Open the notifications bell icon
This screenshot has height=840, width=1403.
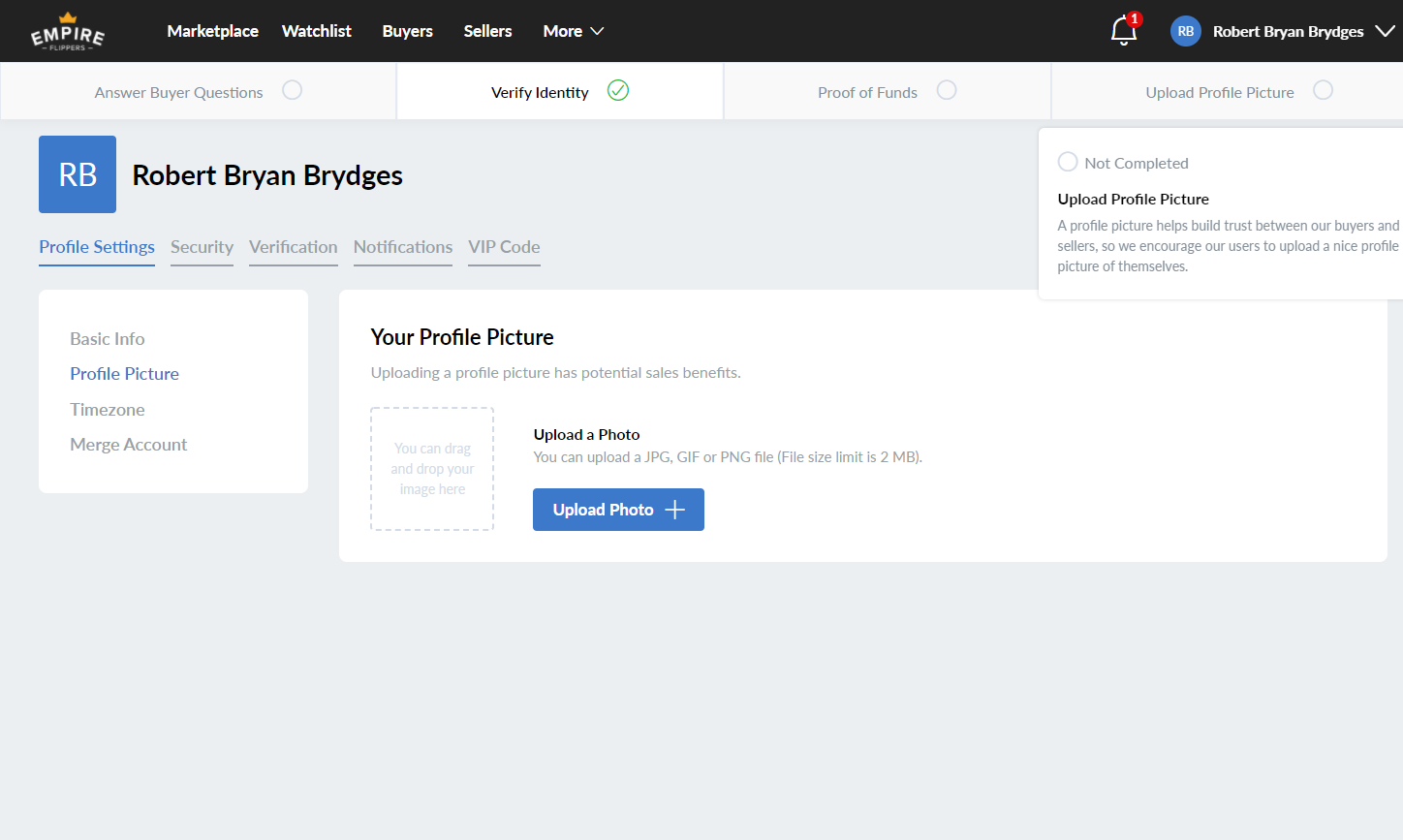point(1124,30)
